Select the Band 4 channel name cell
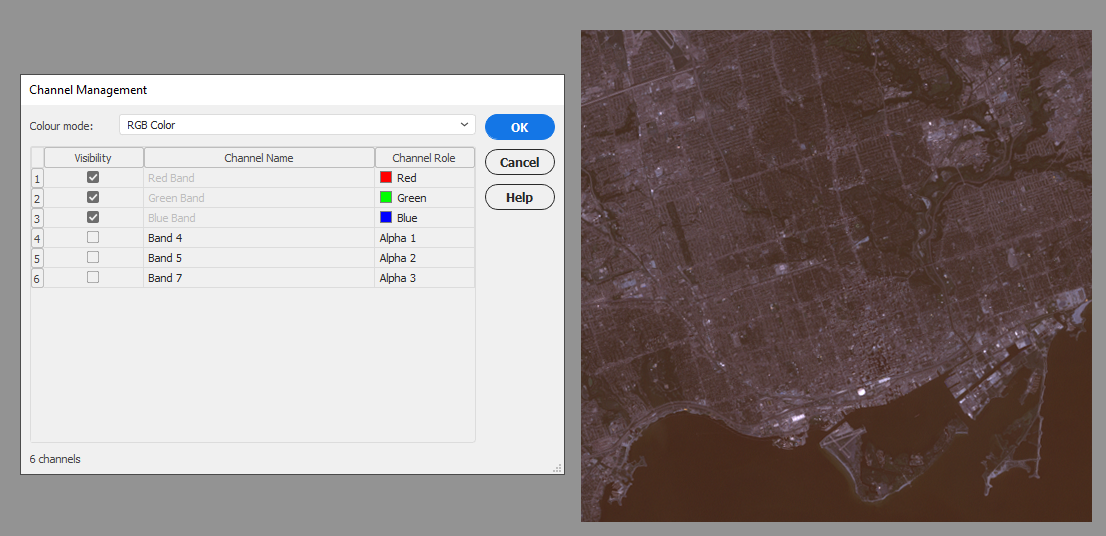1106x536 pixels. coord(259,238)
